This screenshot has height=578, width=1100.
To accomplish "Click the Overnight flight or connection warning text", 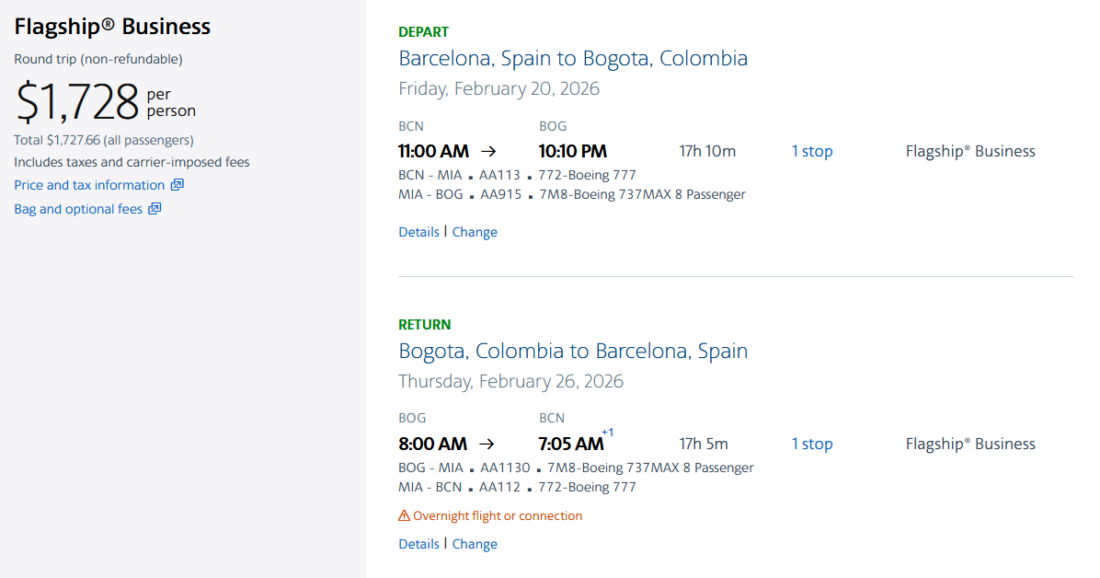I will 497,516.
